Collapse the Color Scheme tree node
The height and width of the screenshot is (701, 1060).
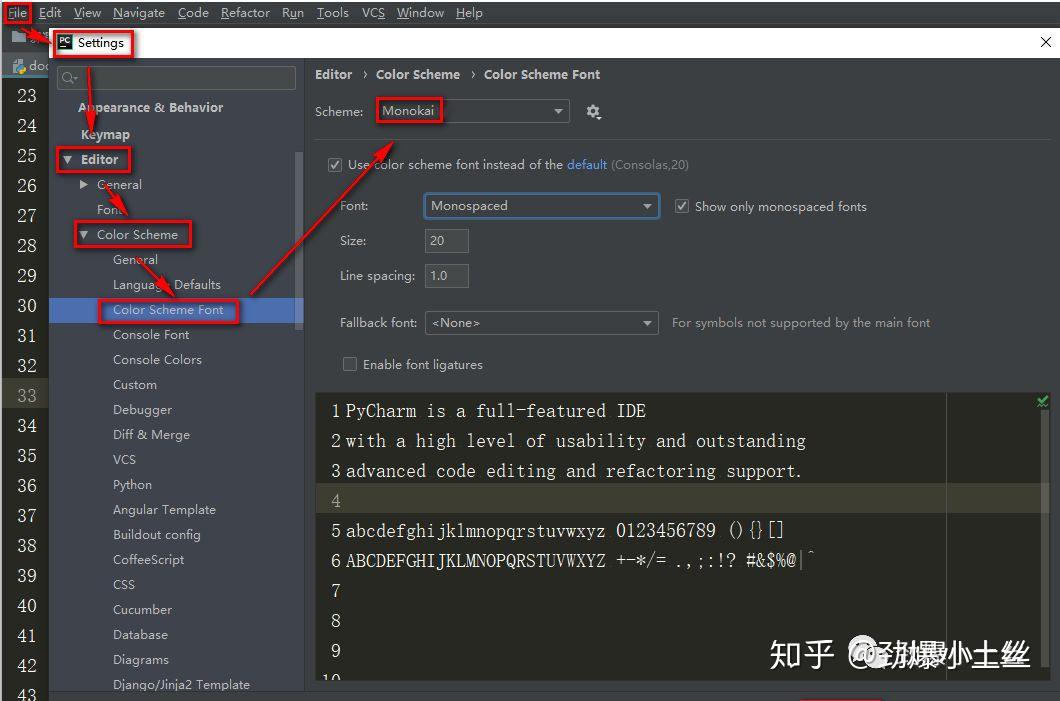click(83, 235)
